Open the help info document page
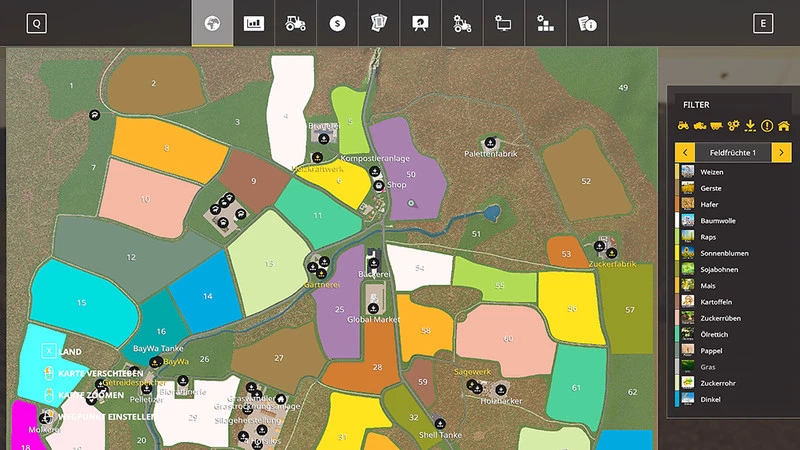The width and height of the screenshot is (800, 450). (587, 24)
